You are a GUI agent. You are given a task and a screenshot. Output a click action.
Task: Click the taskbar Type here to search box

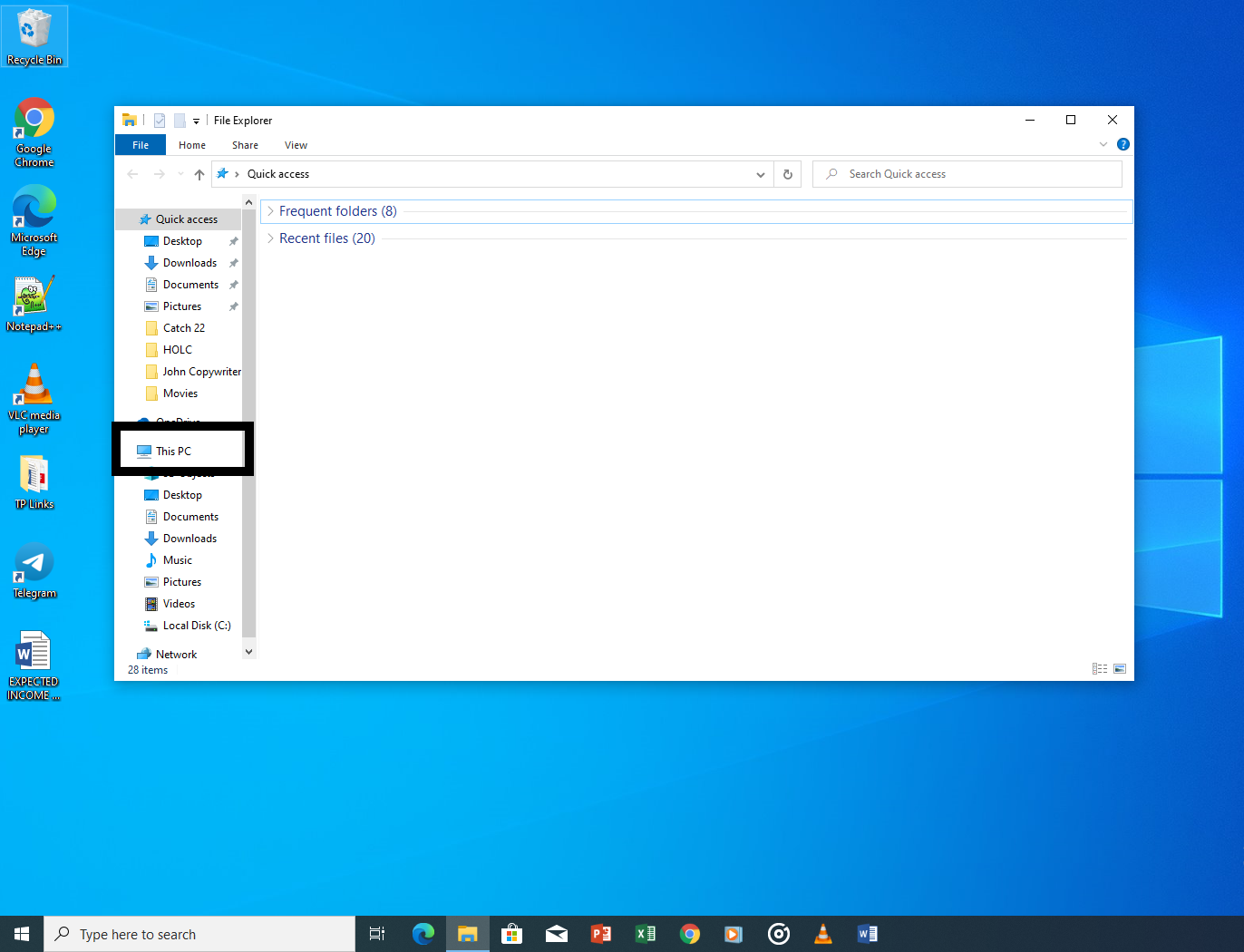coord(199,934)
